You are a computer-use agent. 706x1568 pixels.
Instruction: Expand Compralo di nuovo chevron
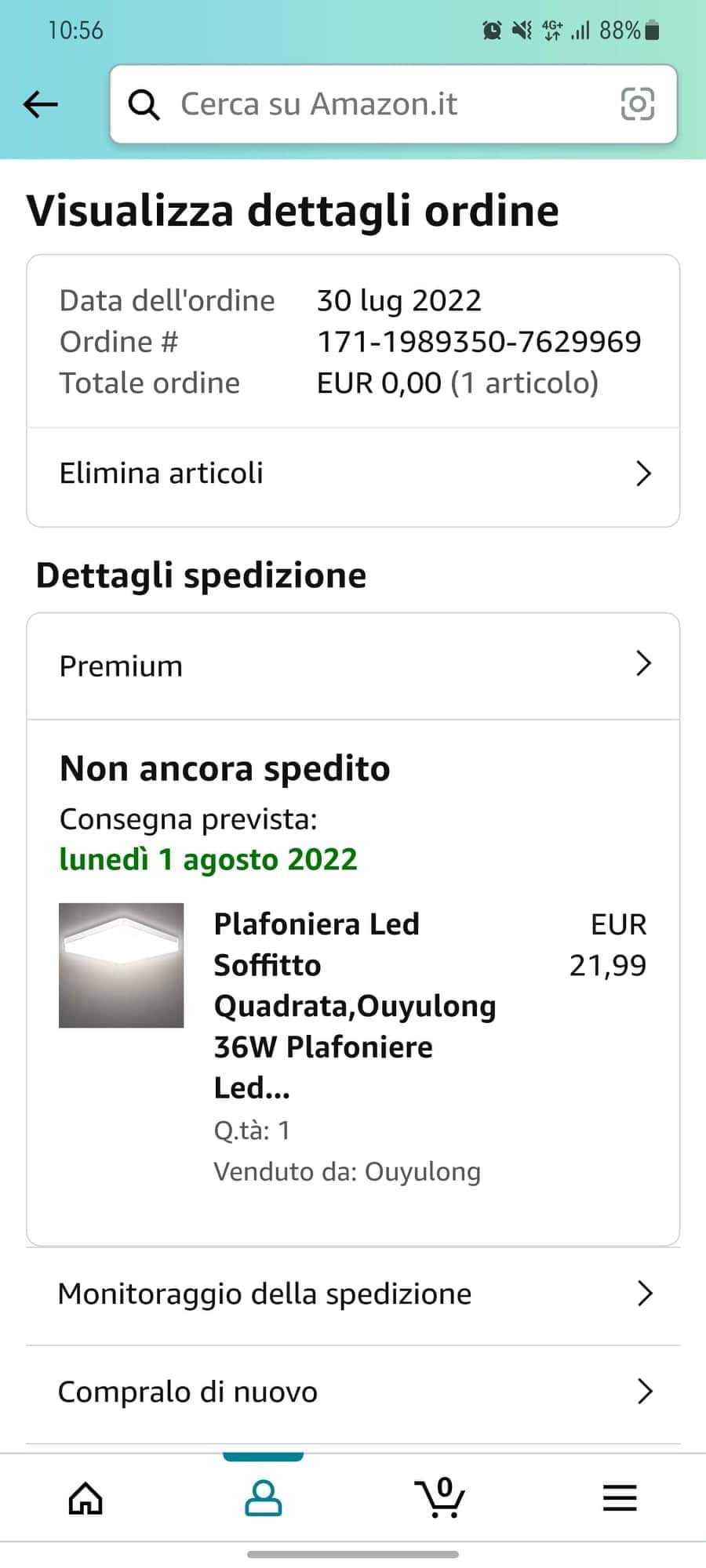point(645,1392)
